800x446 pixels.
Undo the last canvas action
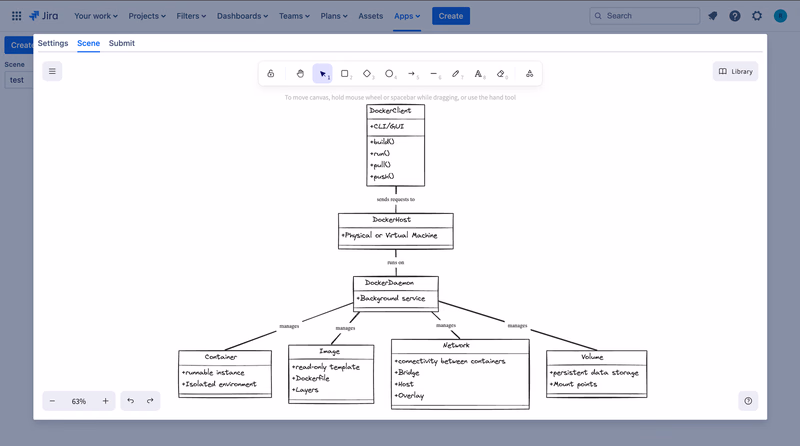131,401
